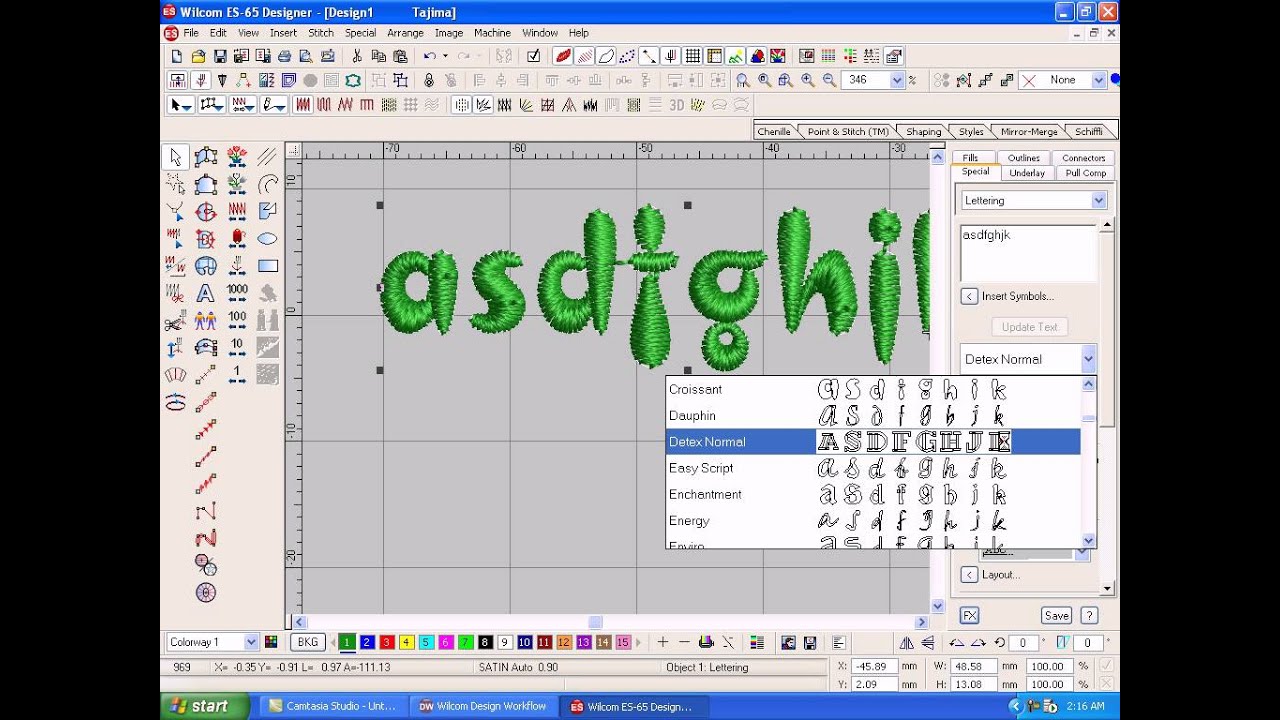The height and width of the screenshot is (720, 1280).
Task: Select the Easy Script font in list
Action: (873, 468)
